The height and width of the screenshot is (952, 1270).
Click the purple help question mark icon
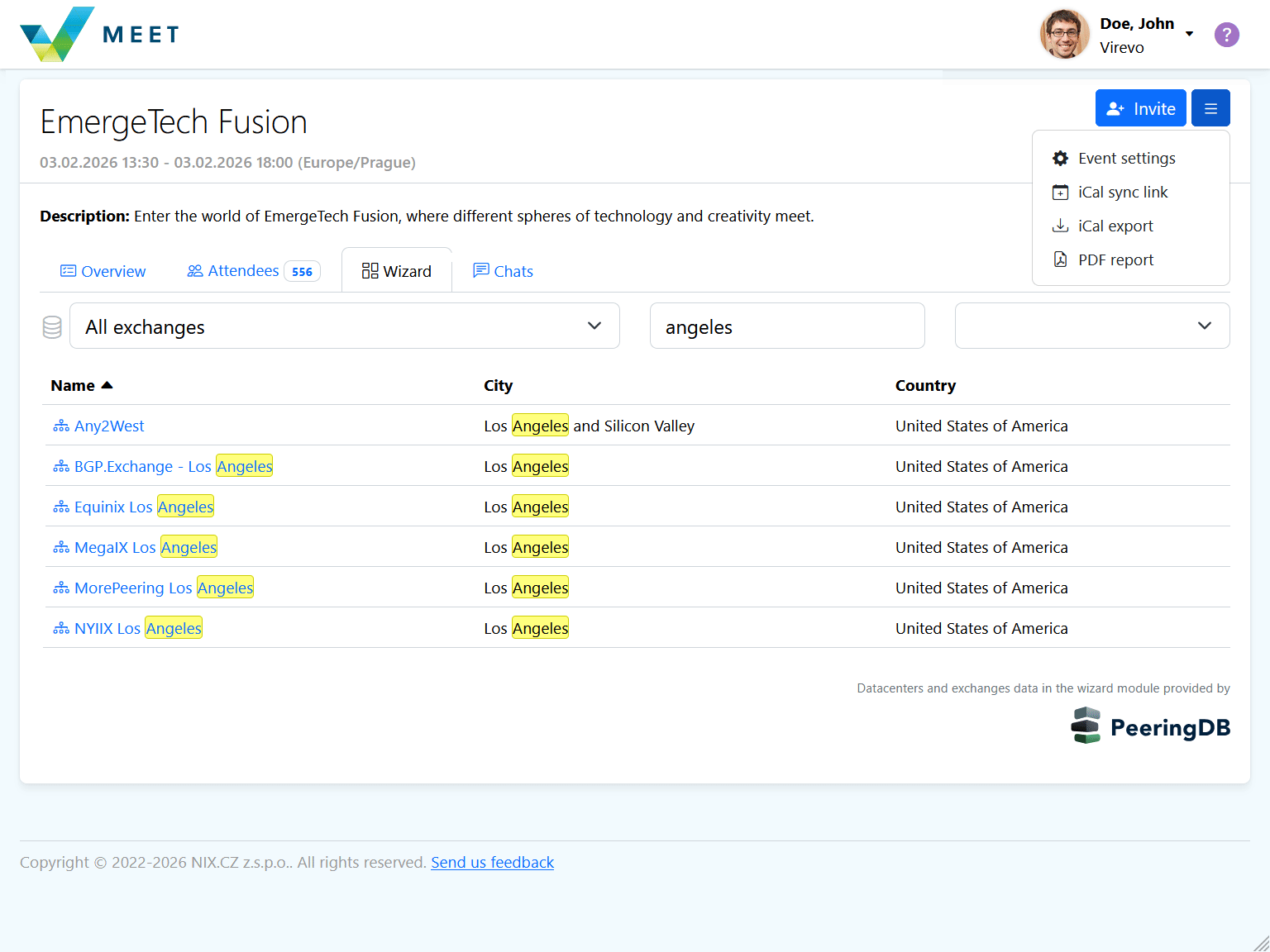[1226, 35]
